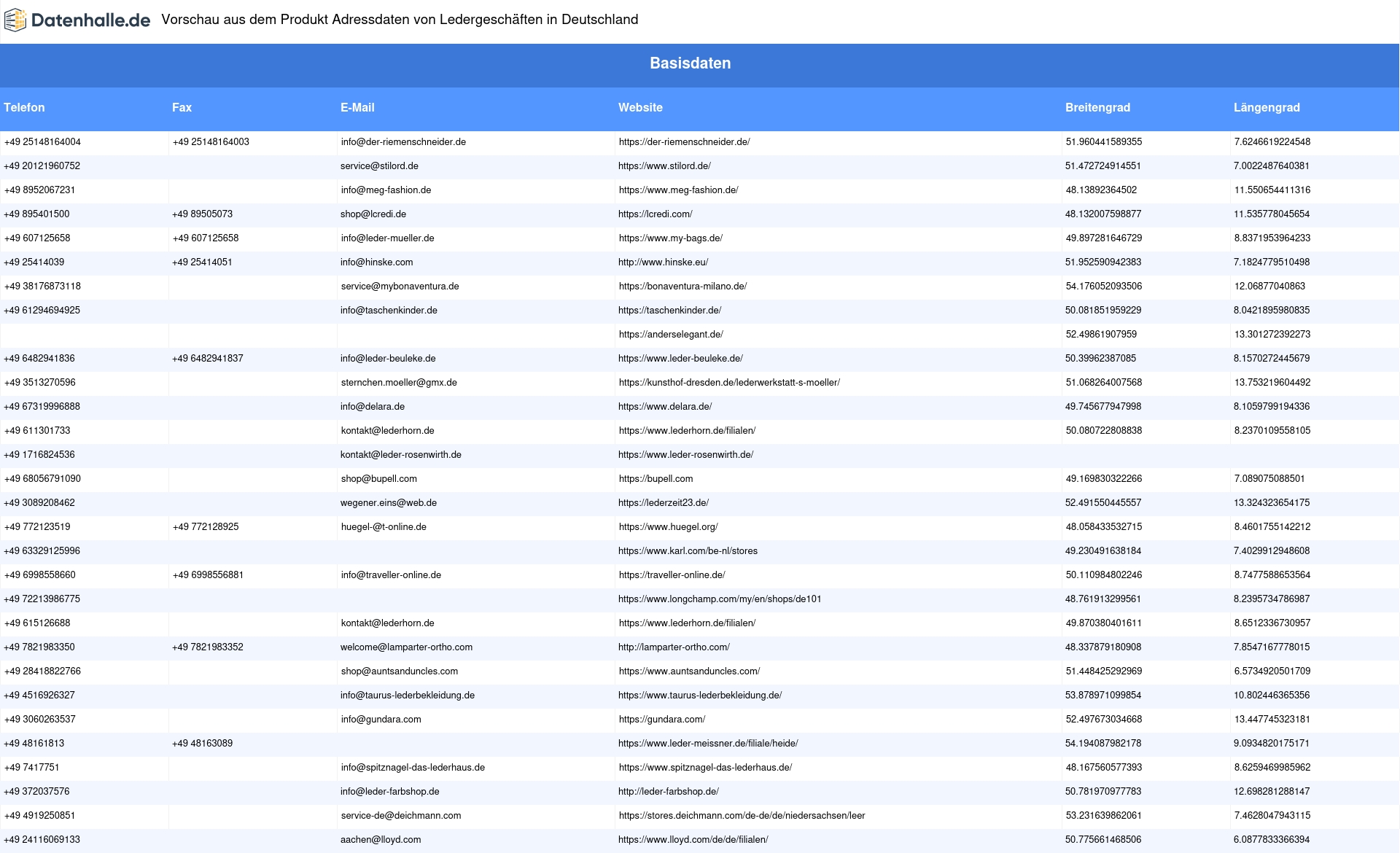Click email service@mybonaventura.de
1400x853 pixels.
coord(400,287)
